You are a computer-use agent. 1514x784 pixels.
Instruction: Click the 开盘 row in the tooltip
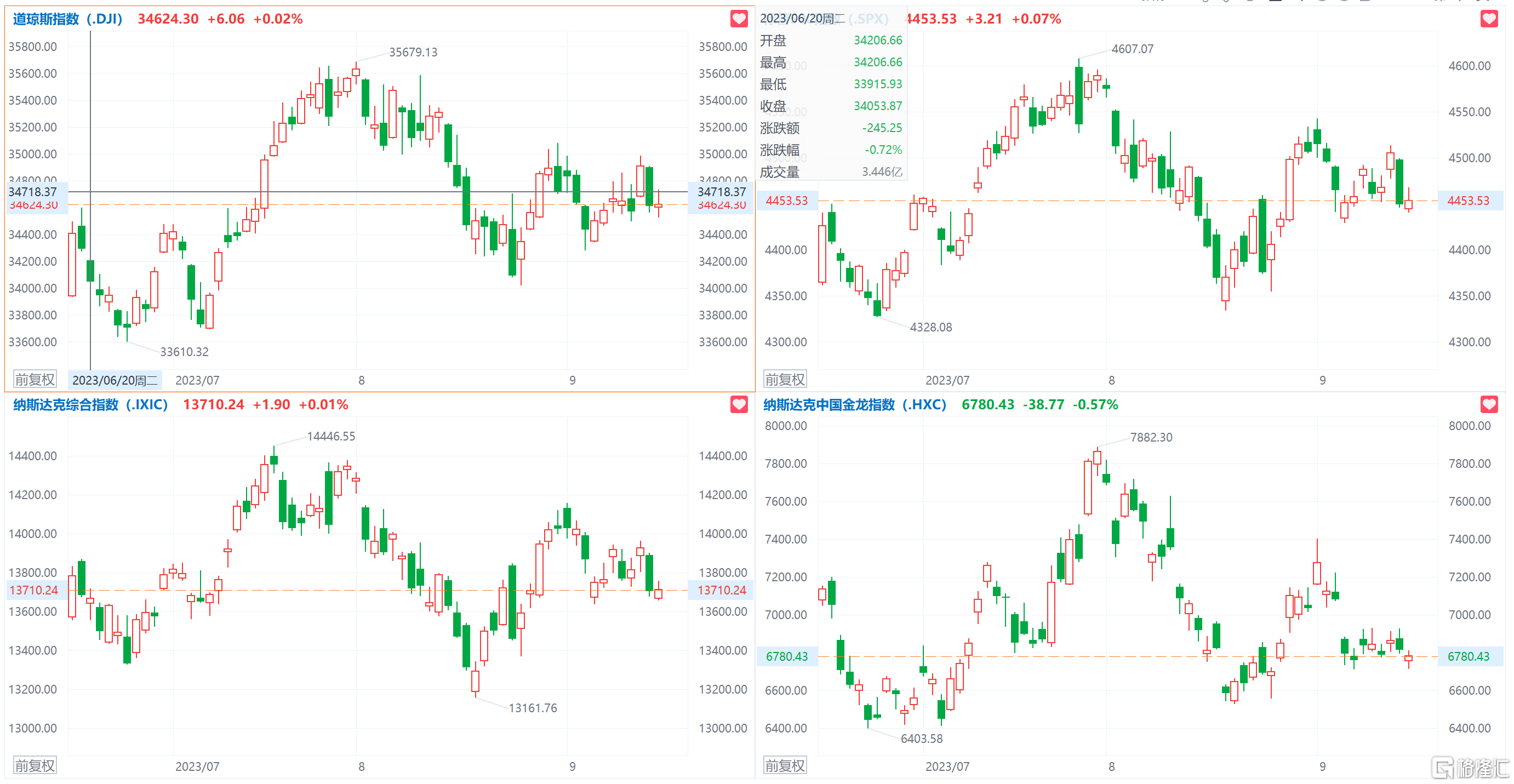(x=831, y=41)
